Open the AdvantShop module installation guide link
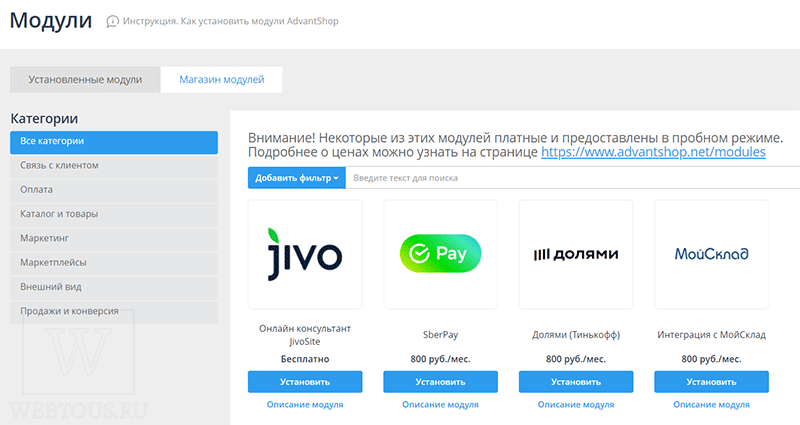Image resolution: width=800 pixels, height=425 pixels. tap(231, 21)
